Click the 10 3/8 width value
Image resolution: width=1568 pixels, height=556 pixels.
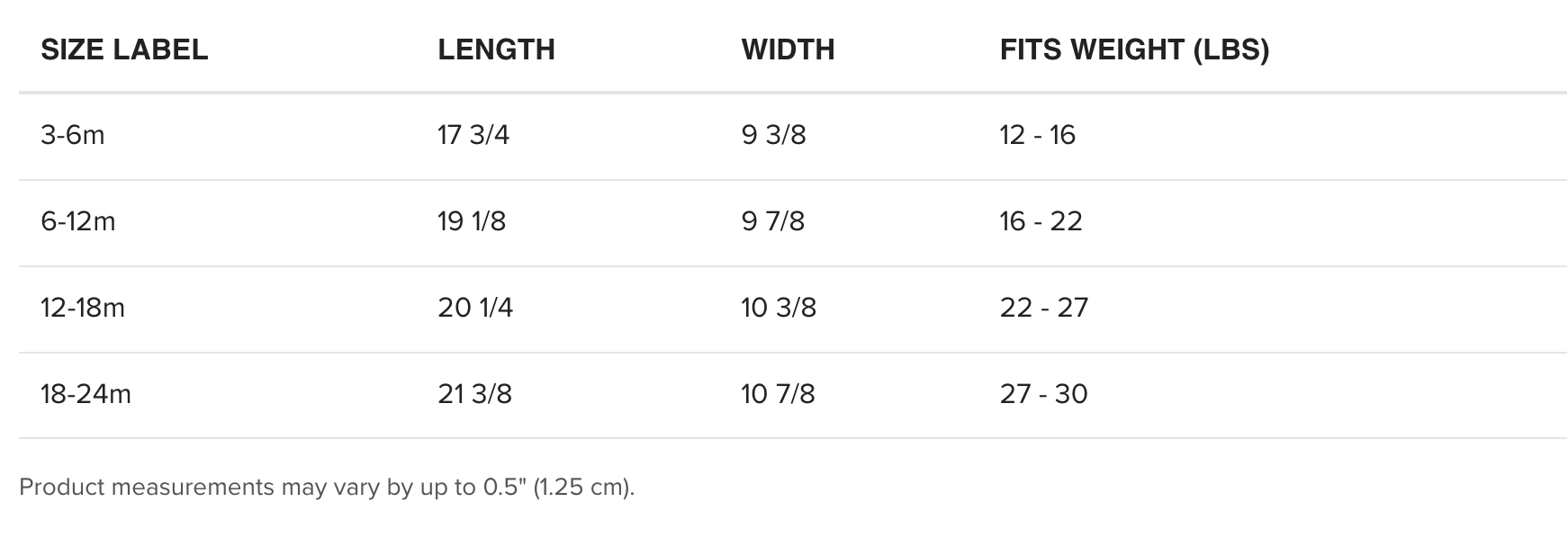[779, 308]
